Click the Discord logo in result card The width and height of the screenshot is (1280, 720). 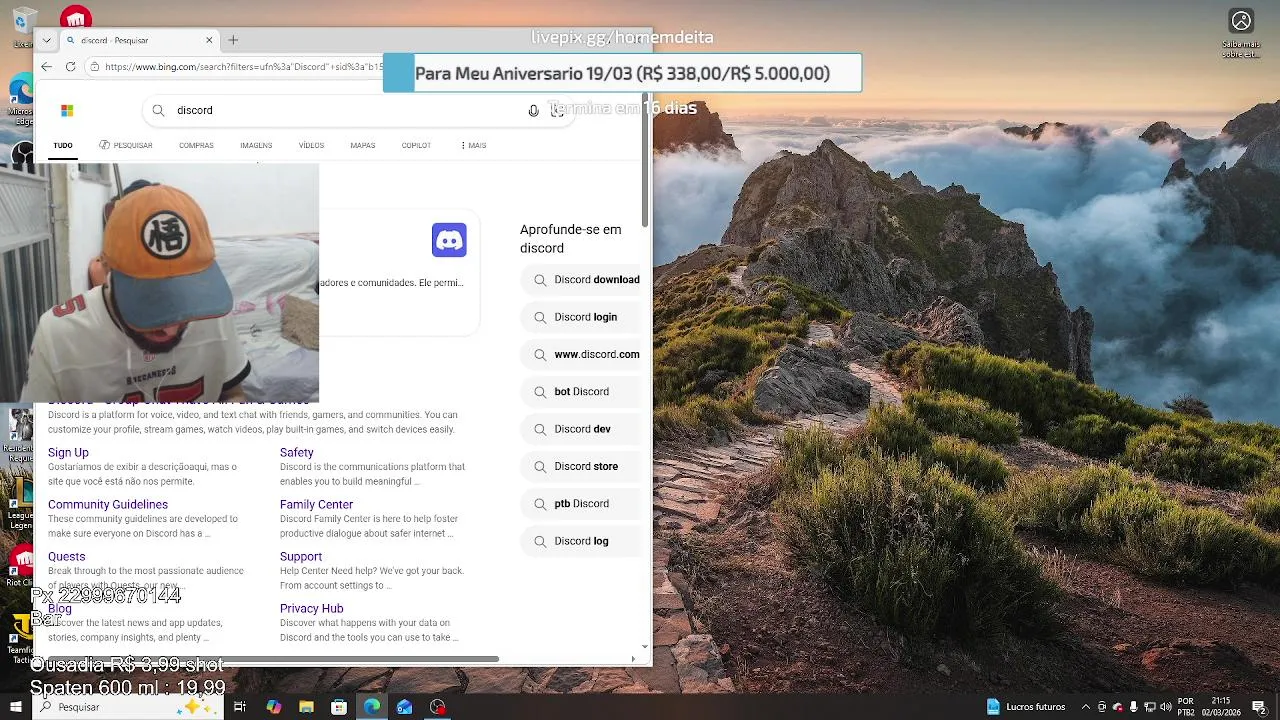(x=449, y=240)
